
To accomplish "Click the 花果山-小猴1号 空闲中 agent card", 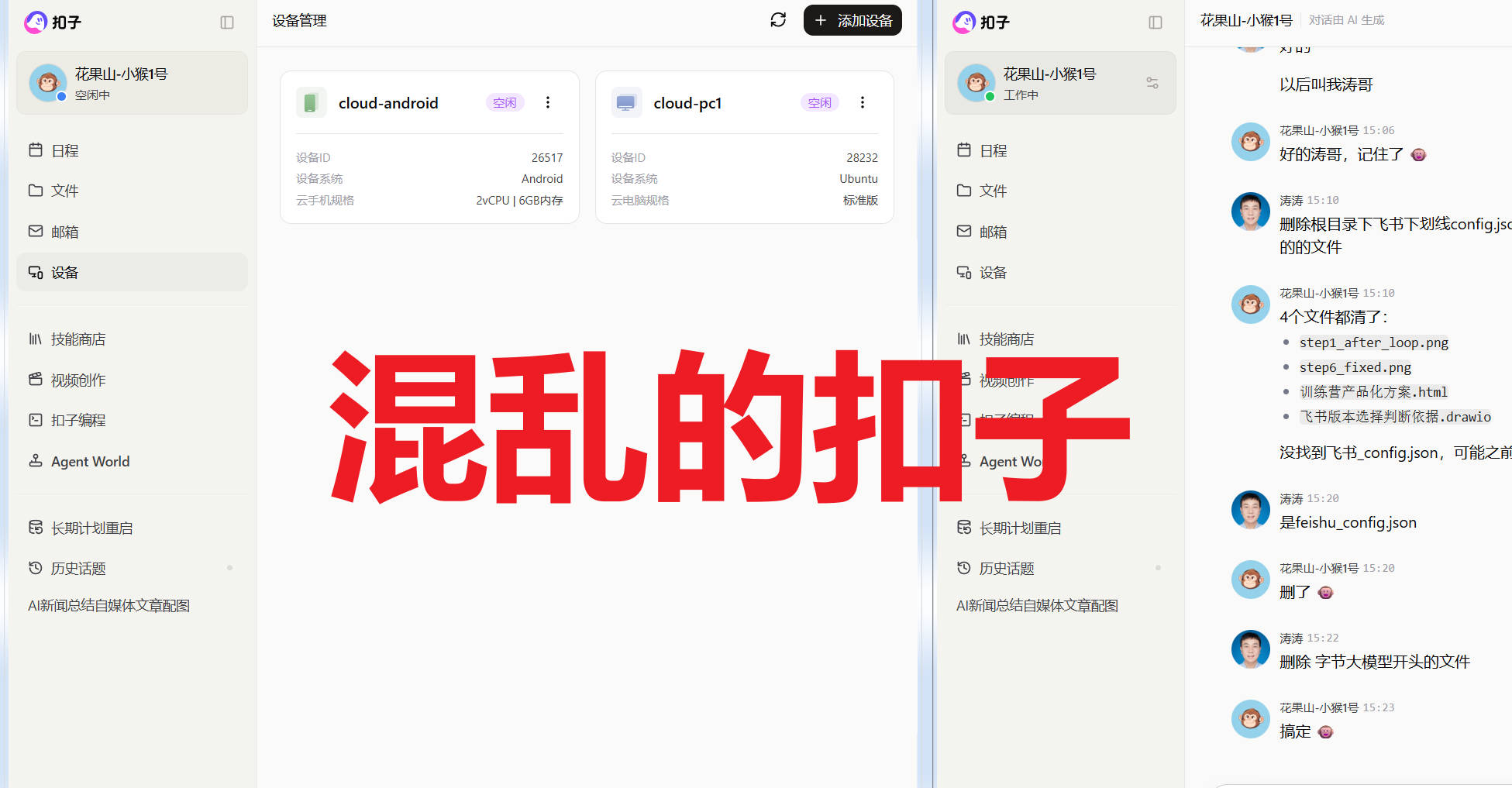I will (132, 83).
